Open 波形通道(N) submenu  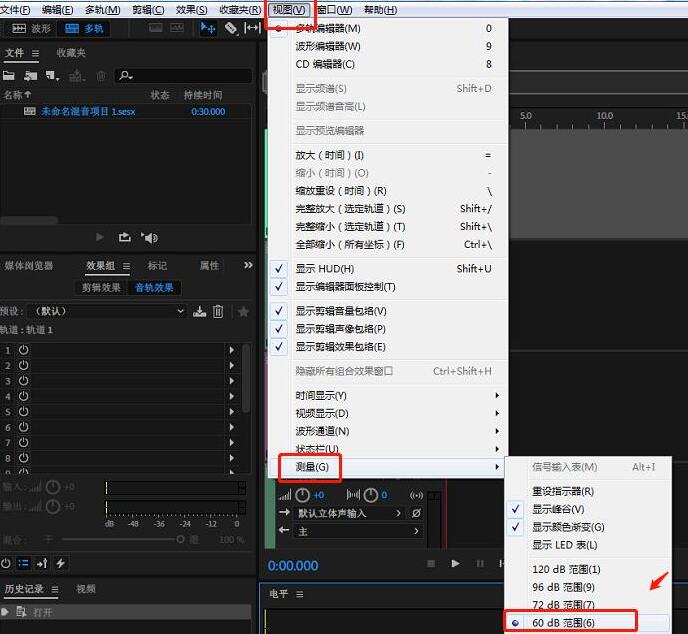pyautogui.click(x=388, y=431)
